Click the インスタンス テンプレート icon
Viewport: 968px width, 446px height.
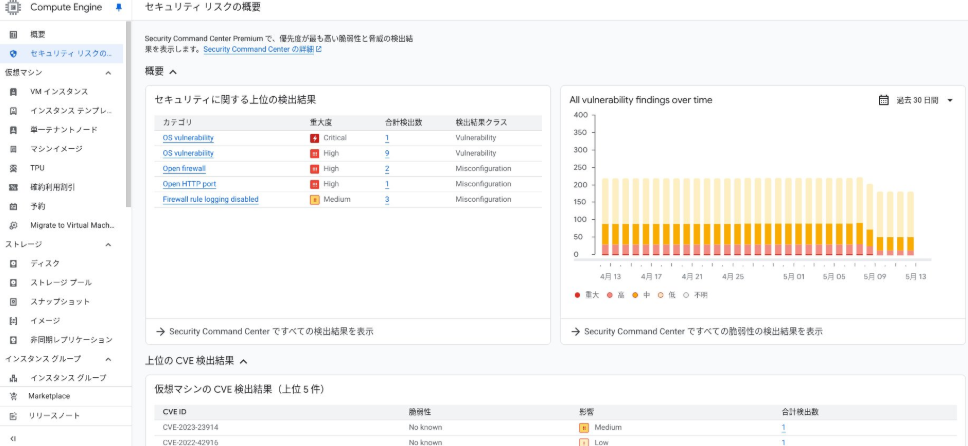point(14,111)
